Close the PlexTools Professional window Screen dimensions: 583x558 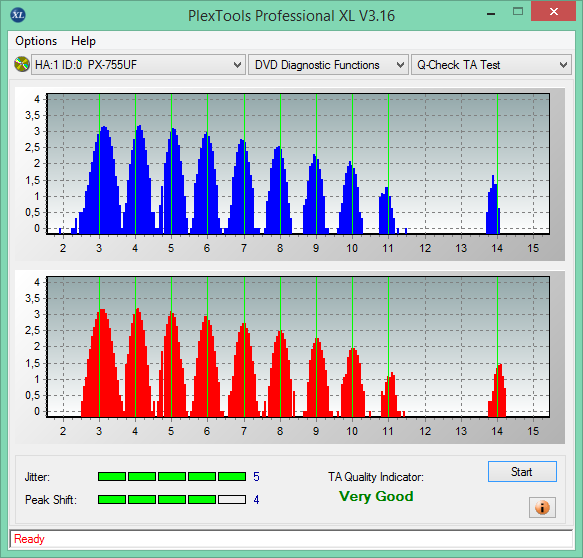pos(554,12)
